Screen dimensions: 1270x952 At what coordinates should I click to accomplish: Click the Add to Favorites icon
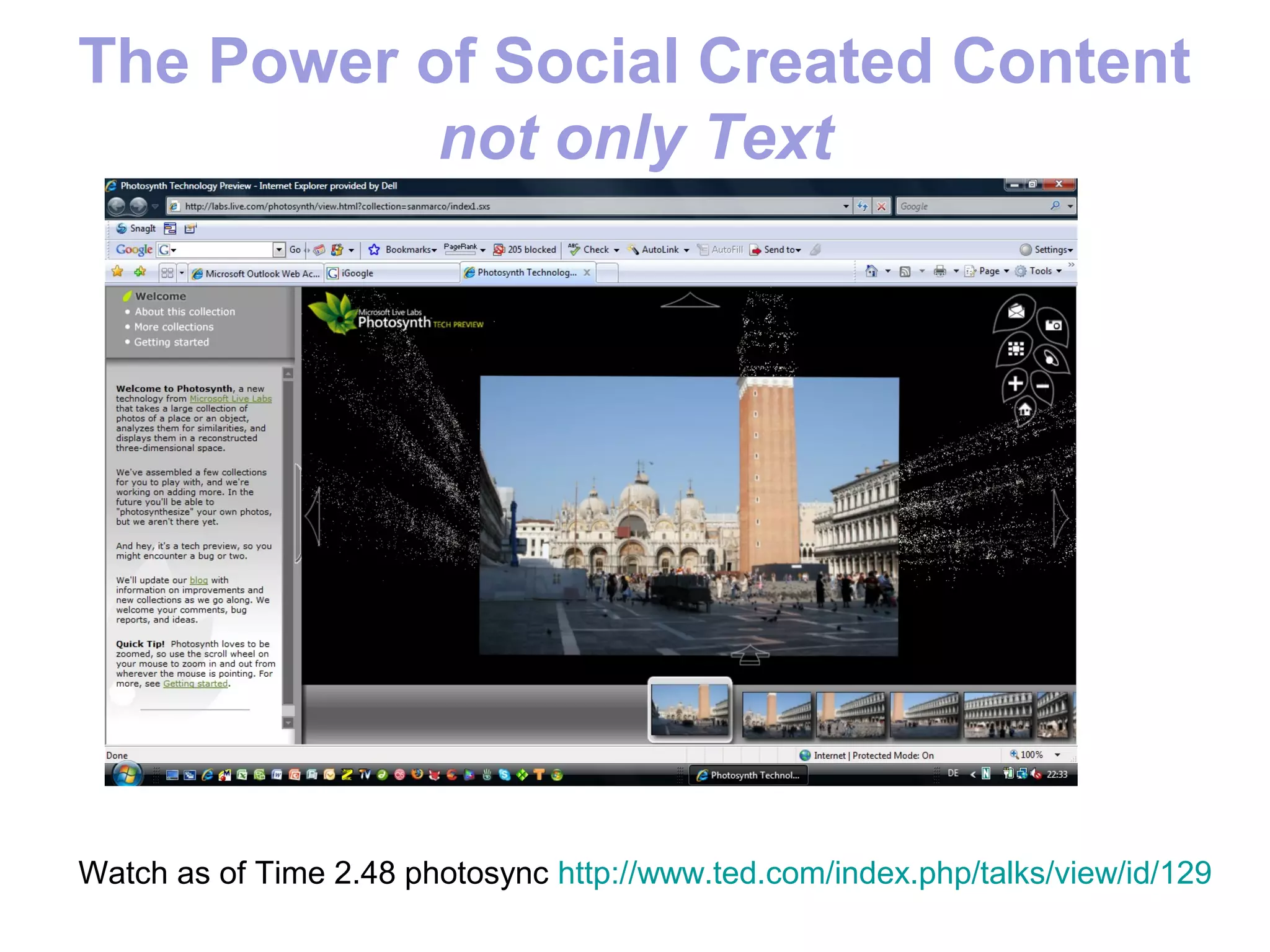(140, 271)
